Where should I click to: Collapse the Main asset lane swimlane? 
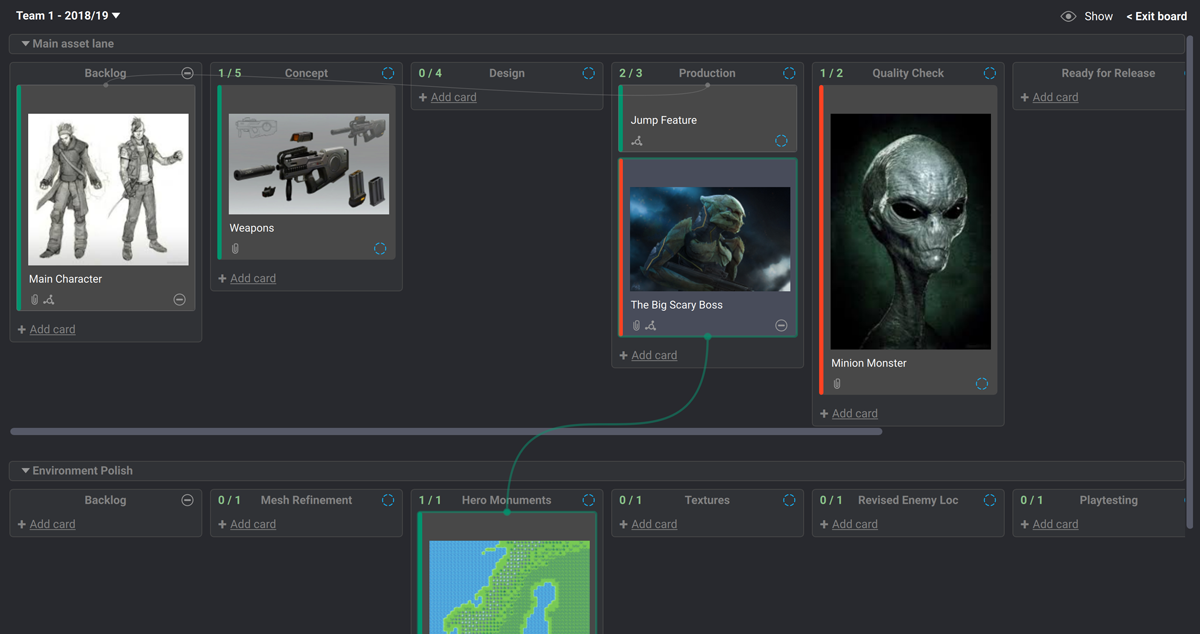[26, 44]
